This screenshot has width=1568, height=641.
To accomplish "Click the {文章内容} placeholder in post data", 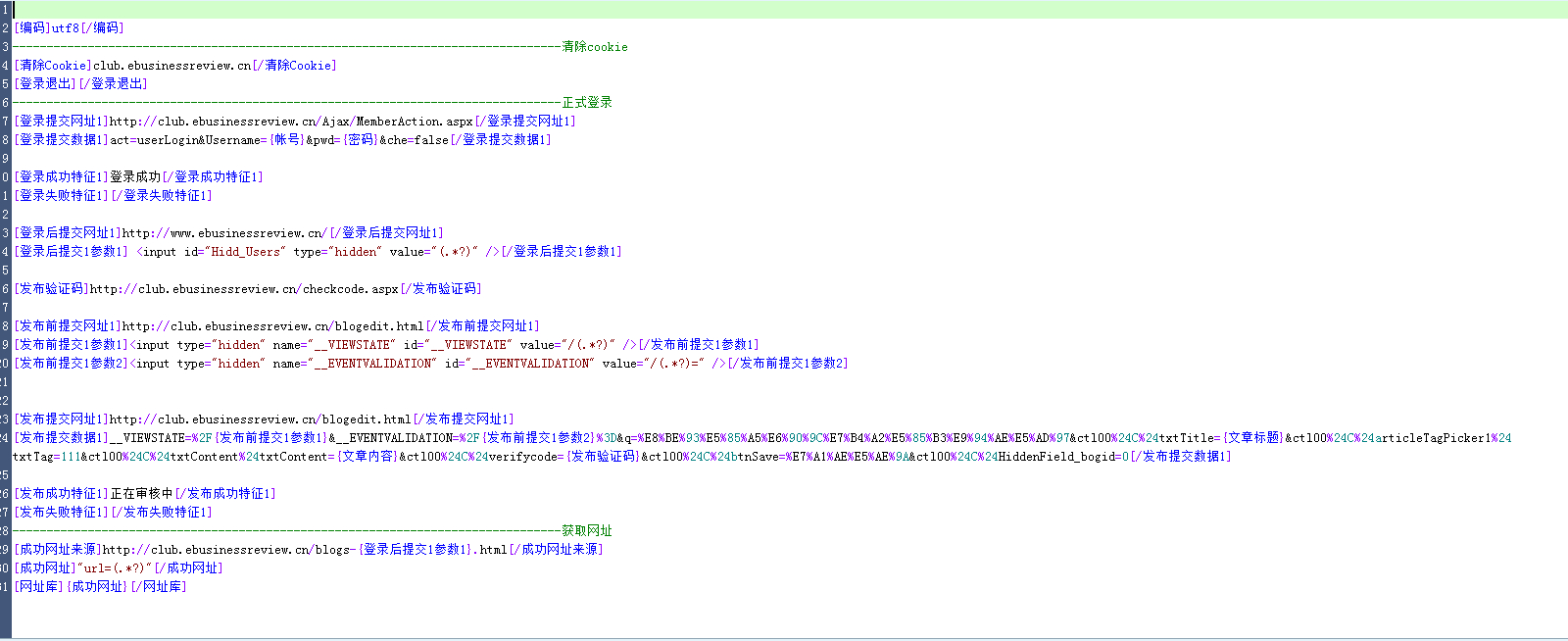I will pyautogui.click(x=367, y=457).
